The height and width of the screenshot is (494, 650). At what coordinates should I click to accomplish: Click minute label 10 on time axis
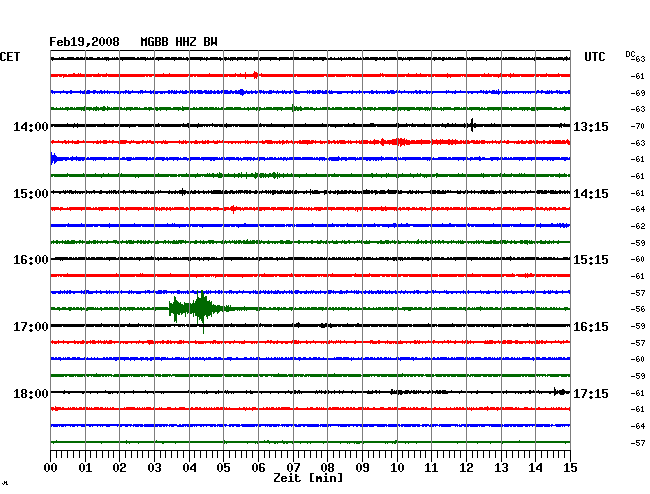click(x=397, y=468)
